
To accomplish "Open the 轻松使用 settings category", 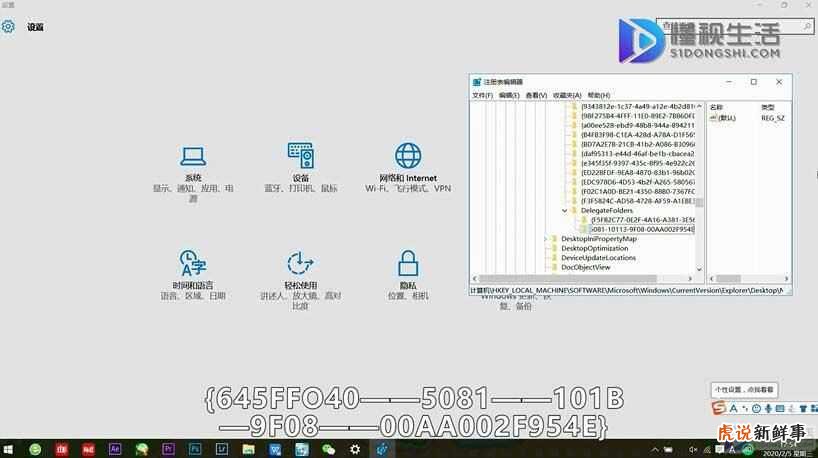I will coord(300,280).
